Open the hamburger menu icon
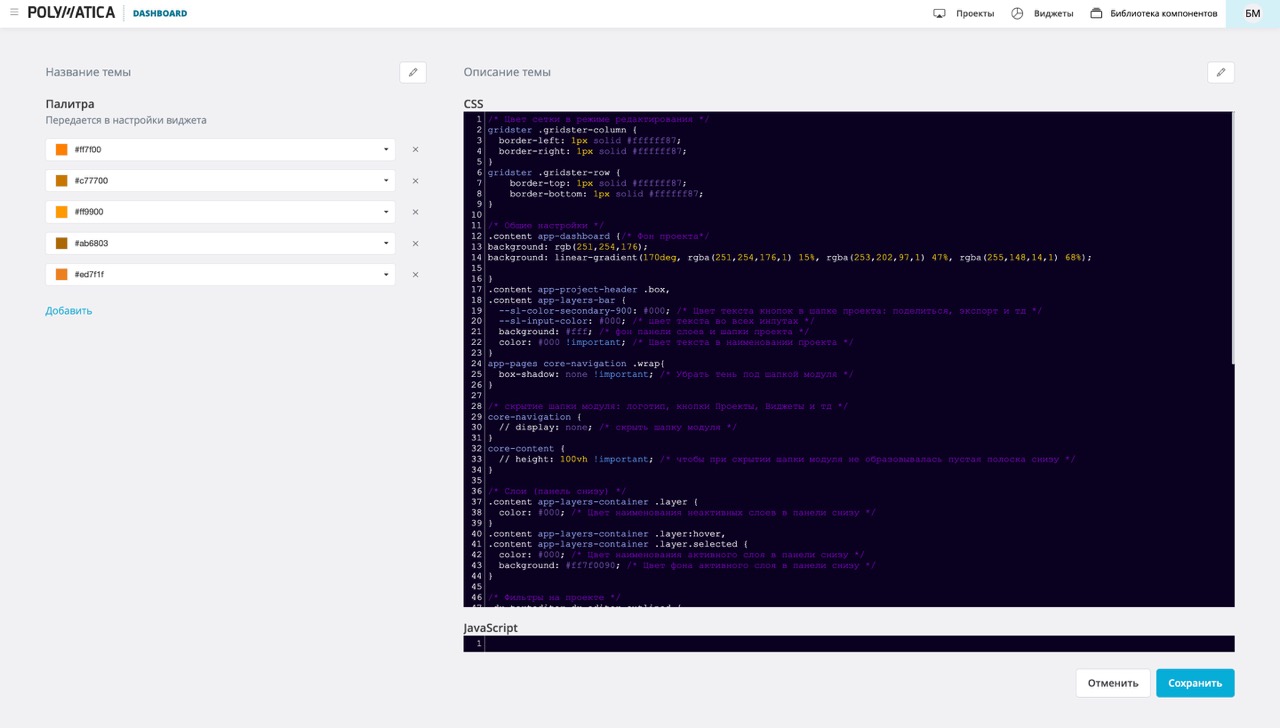Viewport: 1280px width, 728px height. click(x=14, y=13)
